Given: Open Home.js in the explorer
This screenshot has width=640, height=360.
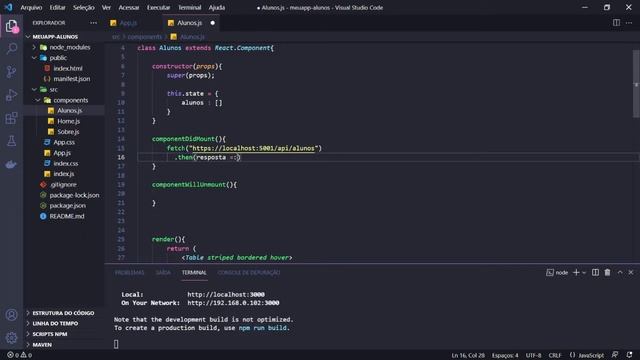Looking at the screenshot, I should (x=69, y=121).
